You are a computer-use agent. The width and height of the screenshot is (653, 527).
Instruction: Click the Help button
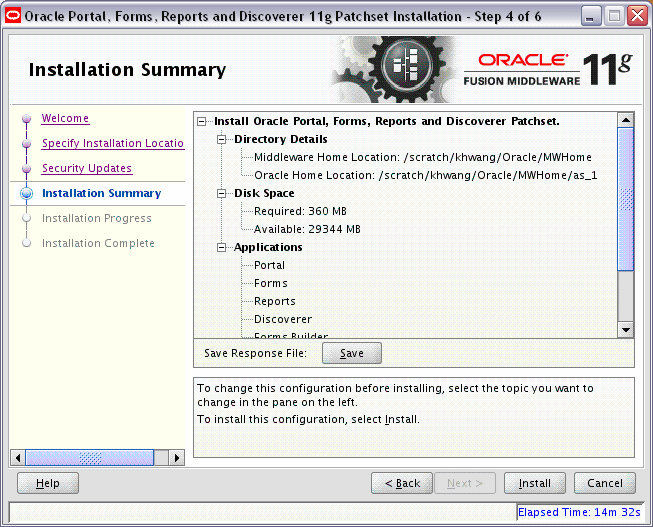[x=48, y=483]
